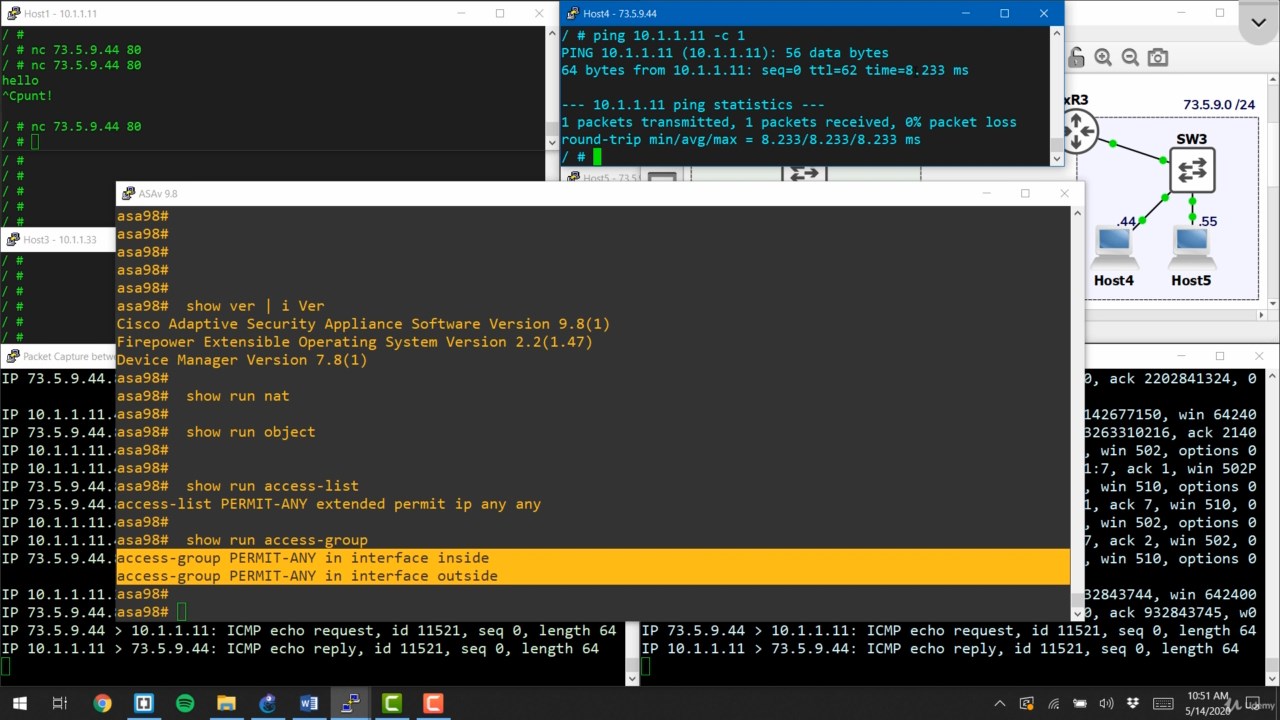Show hidden system tray icons
Screen dimensions: 1280x720
tap(1000, 703)
